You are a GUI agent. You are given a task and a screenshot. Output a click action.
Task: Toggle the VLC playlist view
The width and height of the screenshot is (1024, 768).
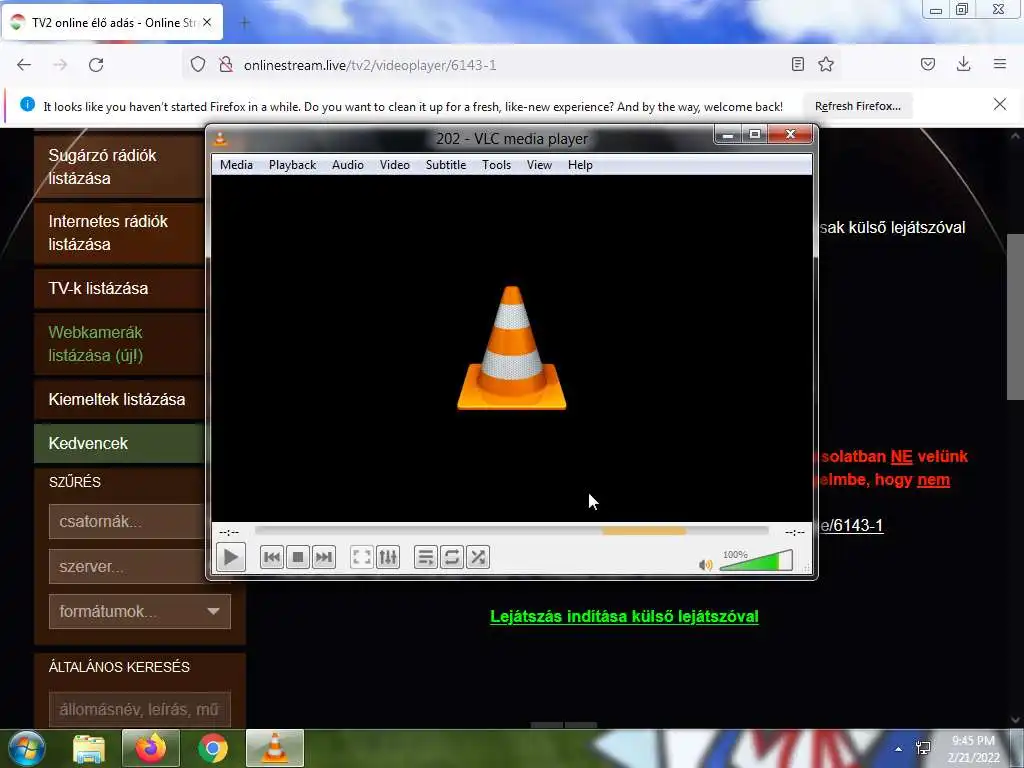coord(426,557)
